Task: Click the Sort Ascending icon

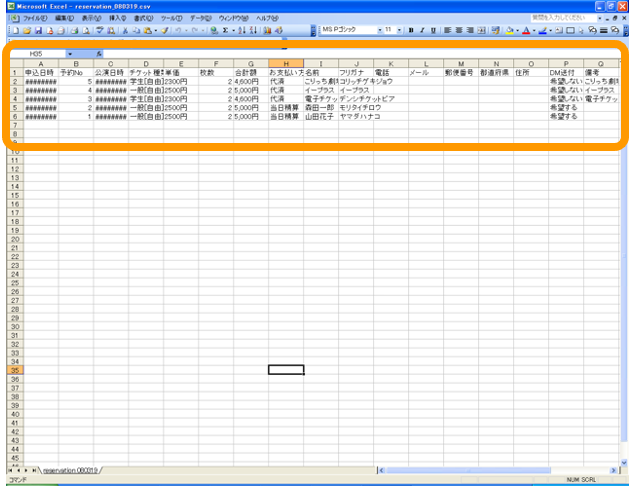Action: pos(240,31)
